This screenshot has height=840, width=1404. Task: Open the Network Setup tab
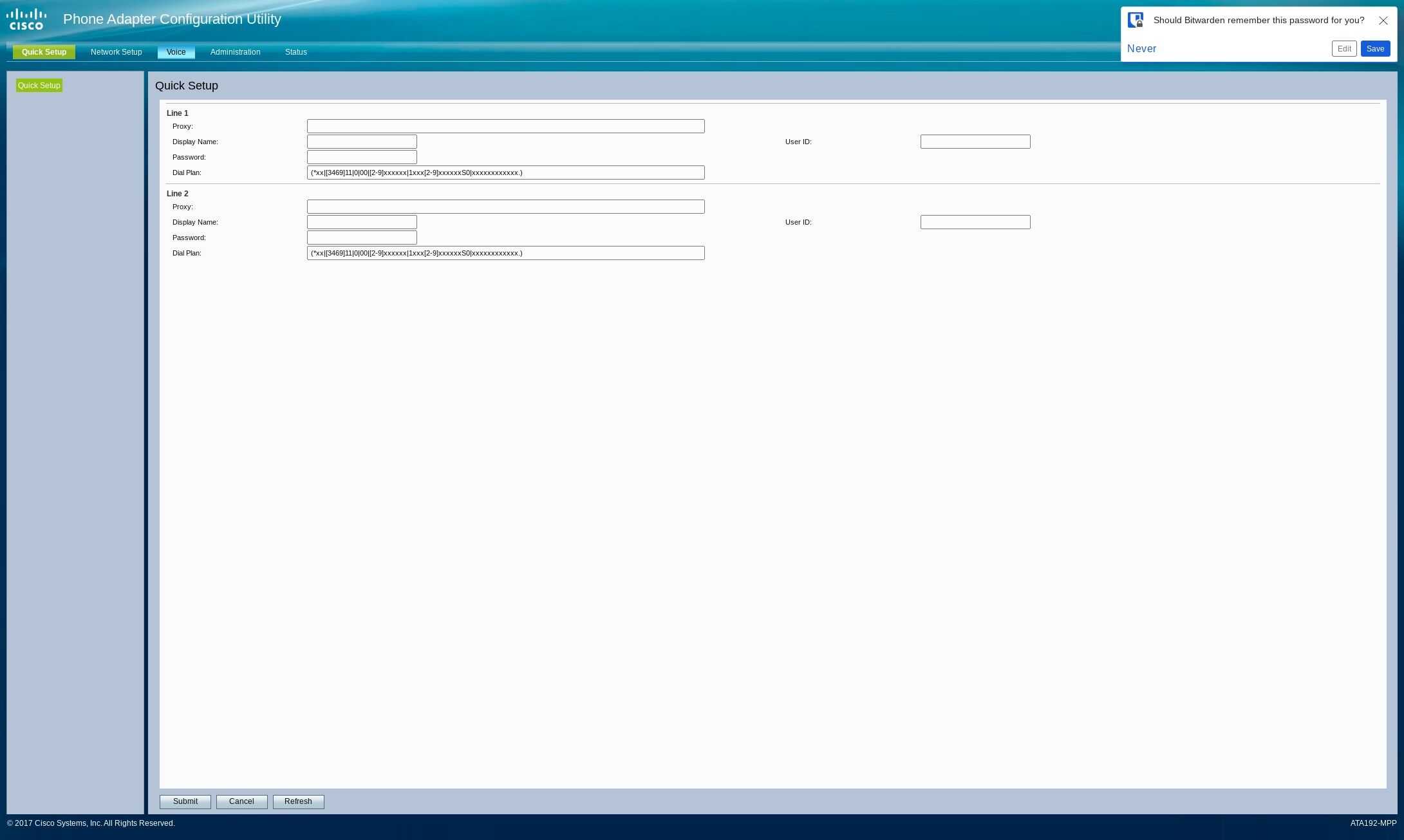pos(116,52)
